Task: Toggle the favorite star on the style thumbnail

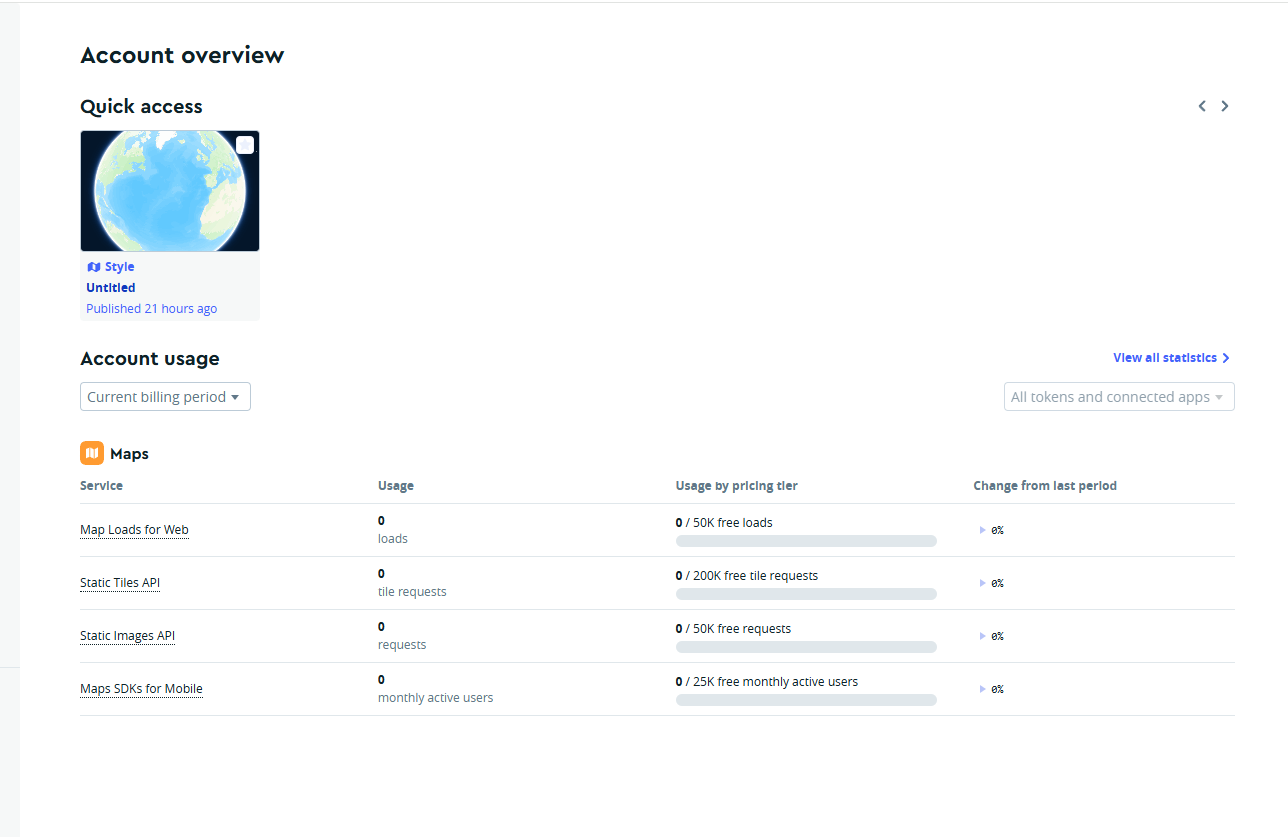Action: pyautogui.click(x=245, y=145)
